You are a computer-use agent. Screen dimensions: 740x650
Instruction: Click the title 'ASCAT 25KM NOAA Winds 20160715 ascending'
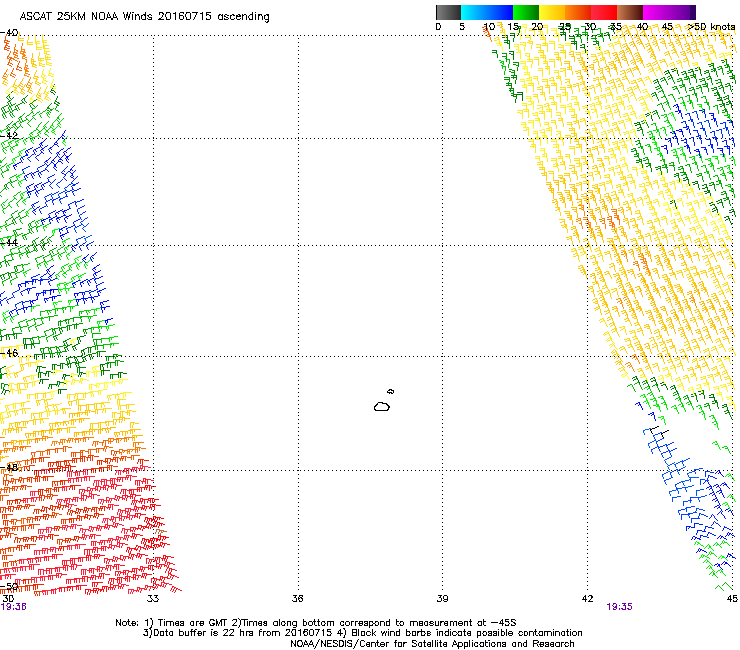pos(144,17)
